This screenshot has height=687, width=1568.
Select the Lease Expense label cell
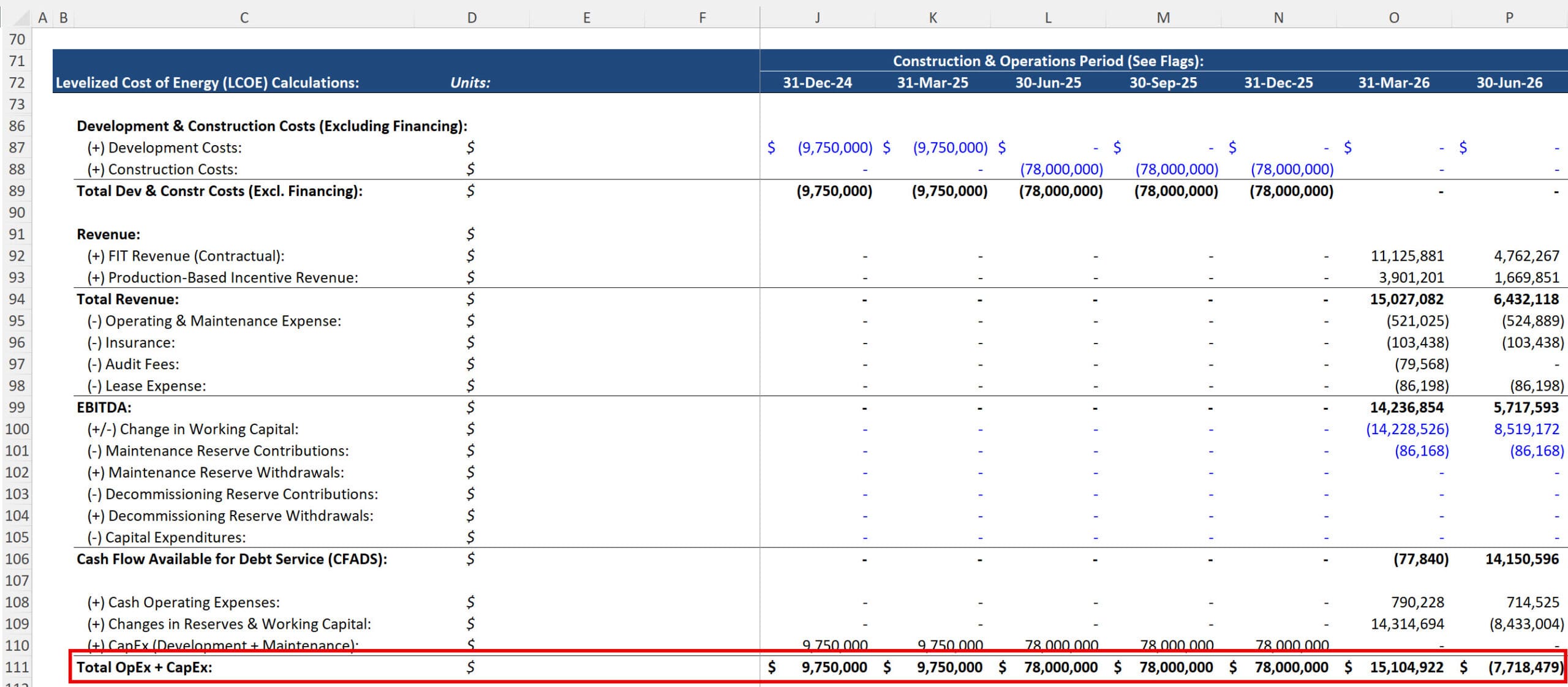coord(147,386)
